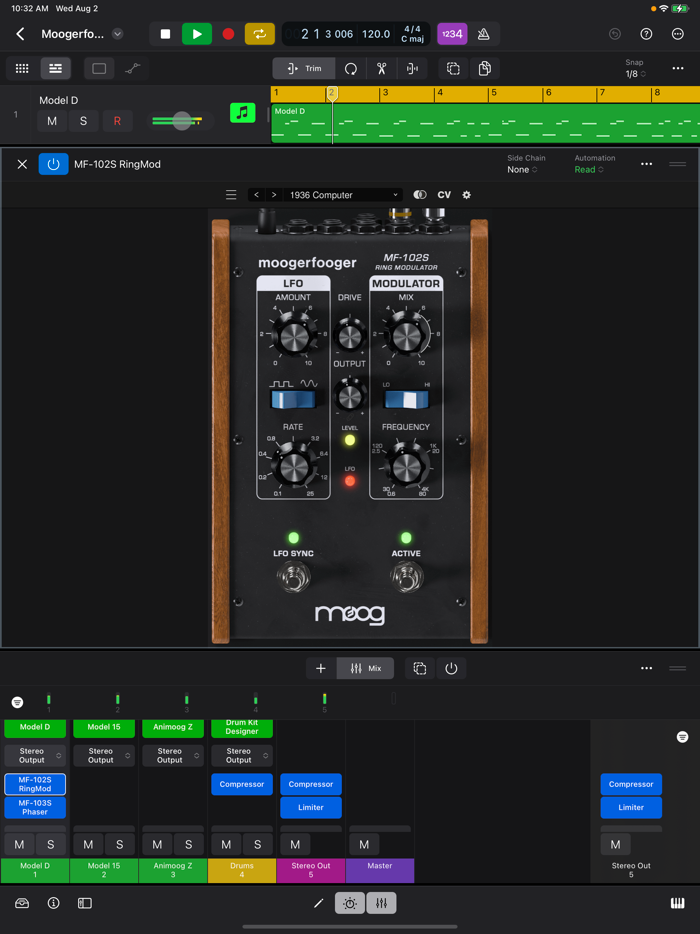Adjust the Model D track volume slider

(x=182, y=121)
